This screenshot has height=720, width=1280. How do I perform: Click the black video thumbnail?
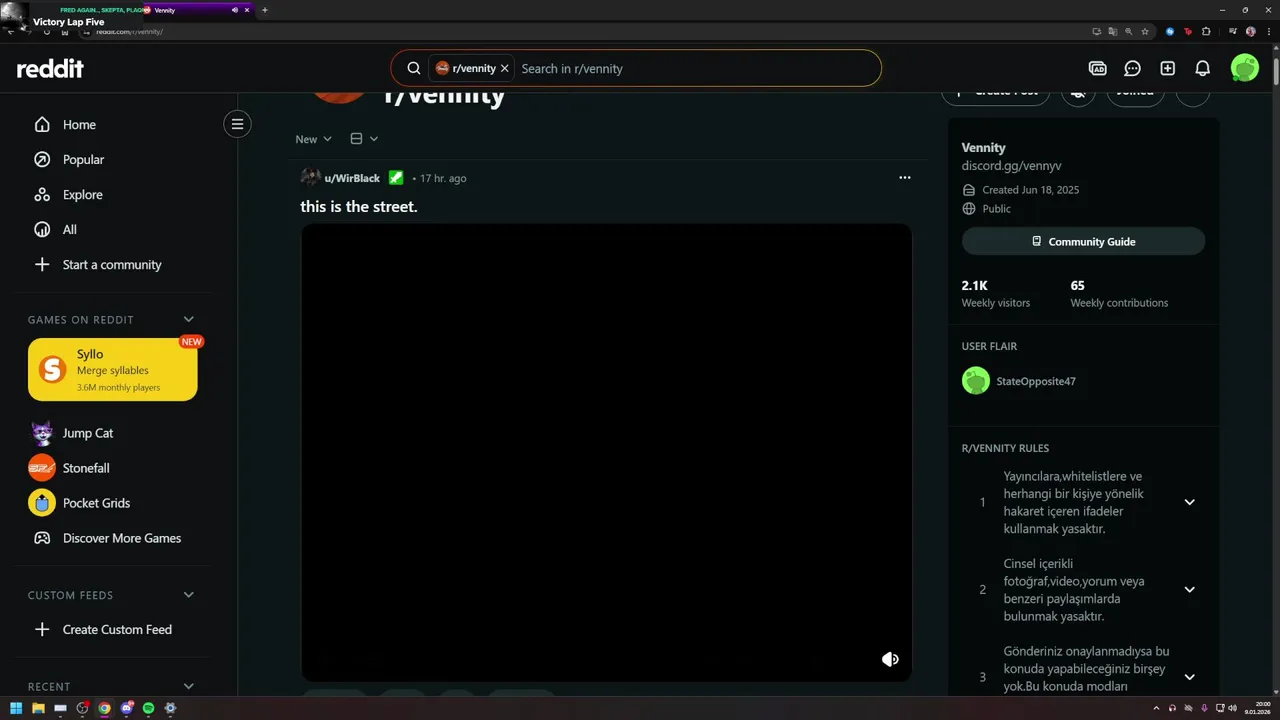[606, 452]
